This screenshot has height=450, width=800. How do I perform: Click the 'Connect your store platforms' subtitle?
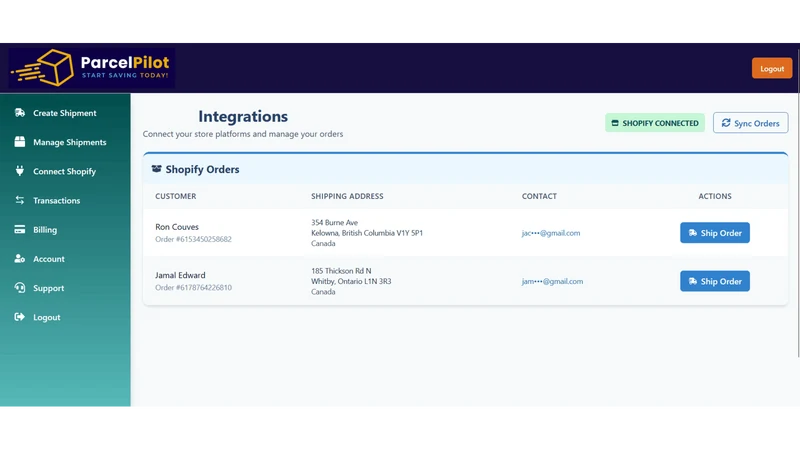point(243,134)
